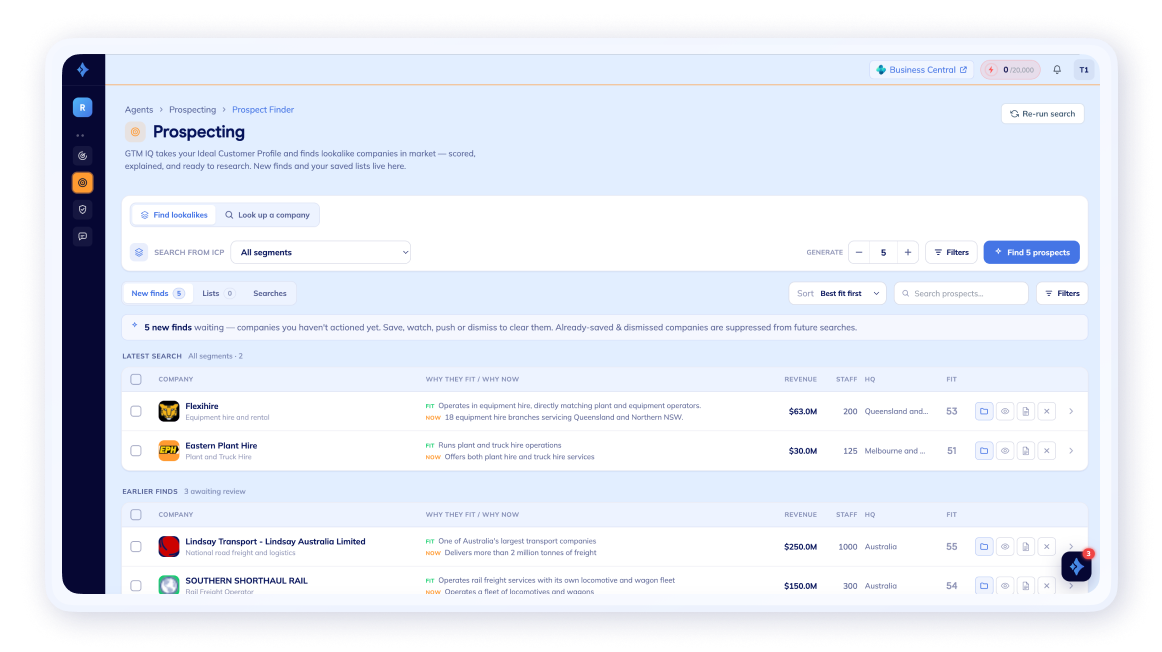
Task: Click the Re-run search button
Action: tap(1043, 114)
